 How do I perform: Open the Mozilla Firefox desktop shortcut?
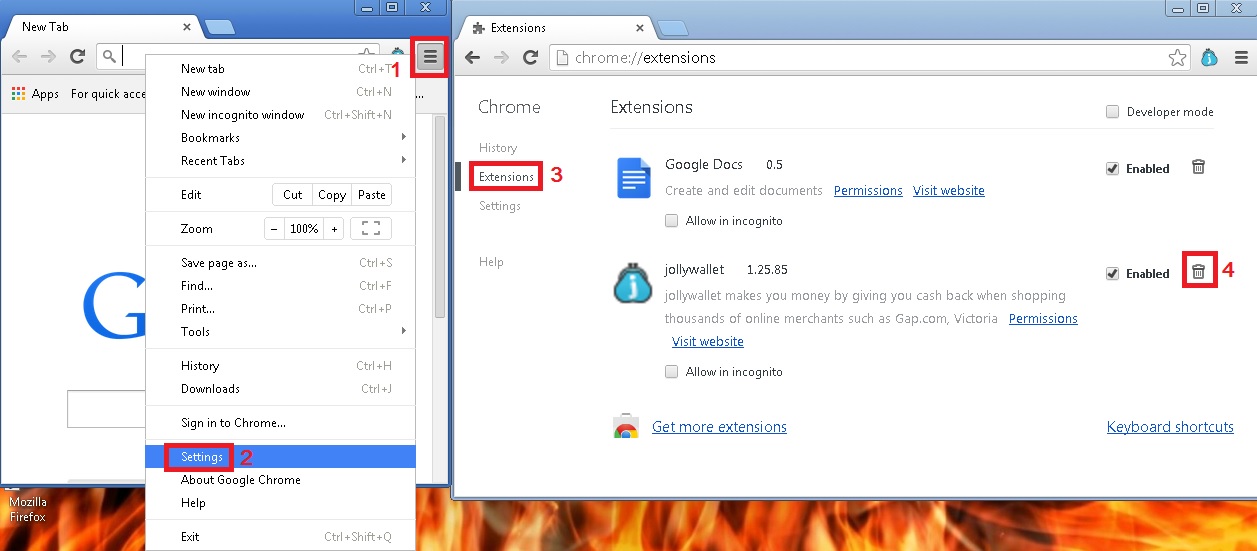coord(27,509)
